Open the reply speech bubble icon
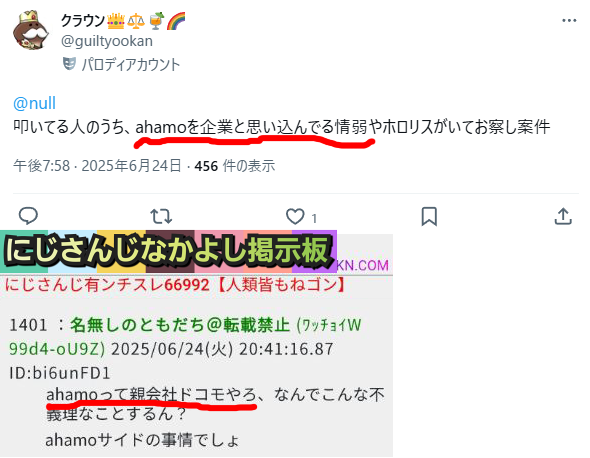The width and height of the screenshot is (590, 458). coord(28,216)
